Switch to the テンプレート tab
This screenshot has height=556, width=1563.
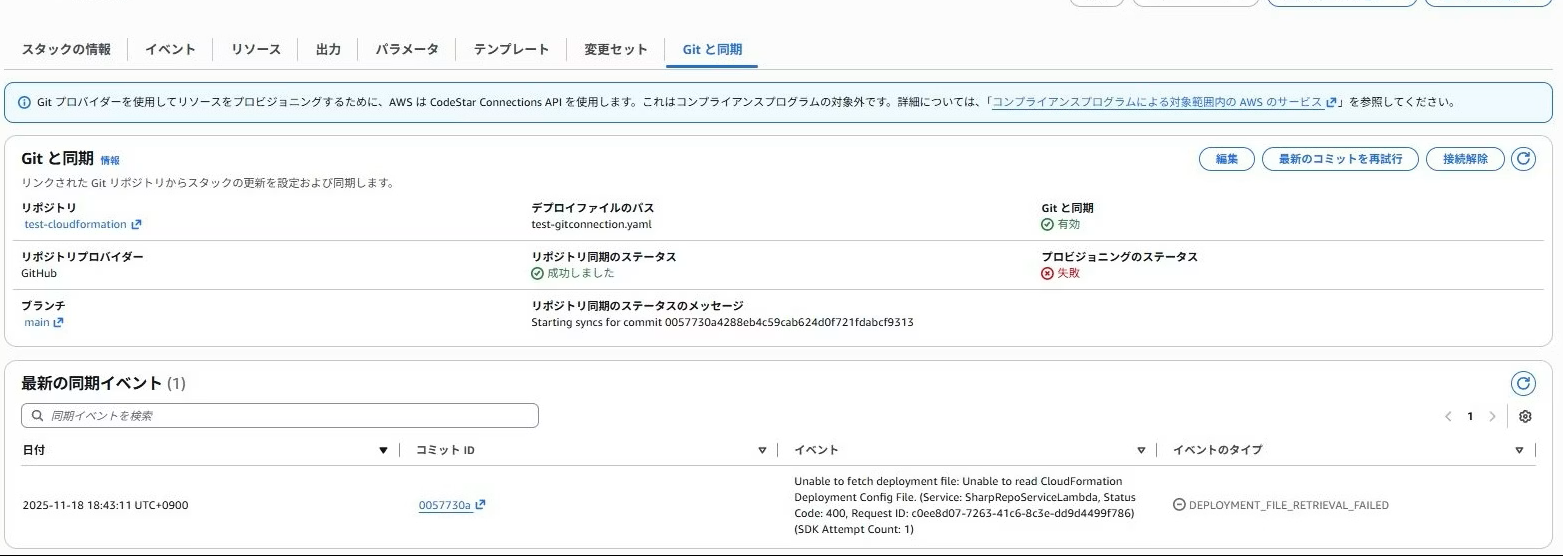(x=511, y=49)
